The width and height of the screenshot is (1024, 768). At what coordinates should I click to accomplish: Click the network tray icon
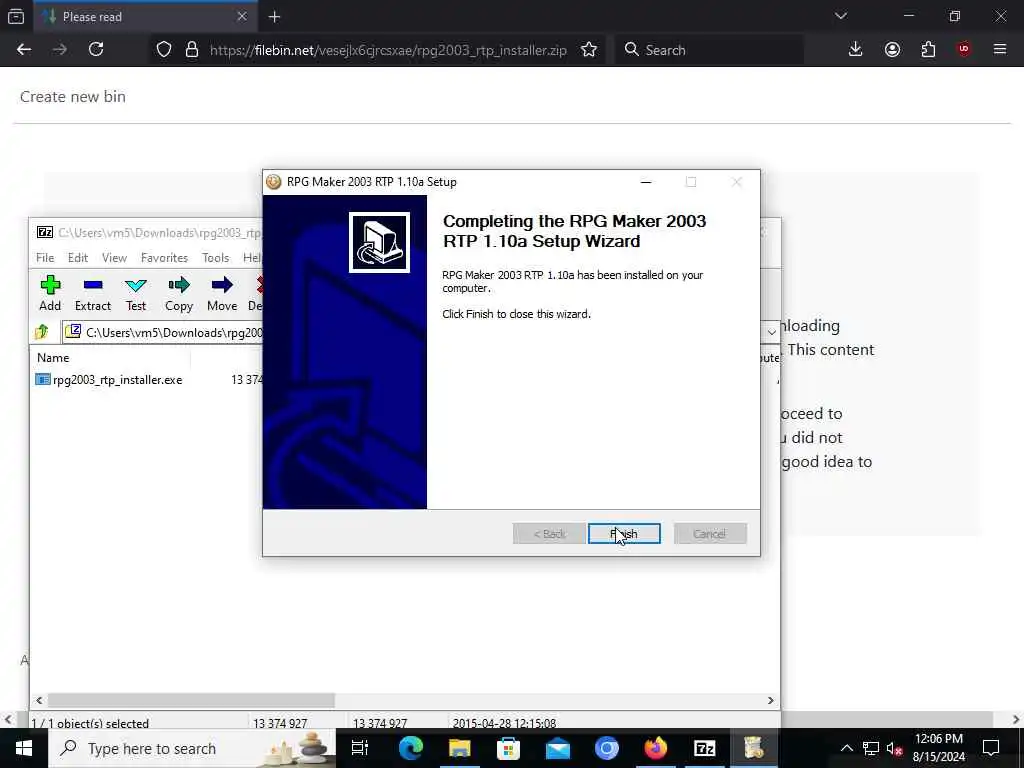(x=871, y=748)
